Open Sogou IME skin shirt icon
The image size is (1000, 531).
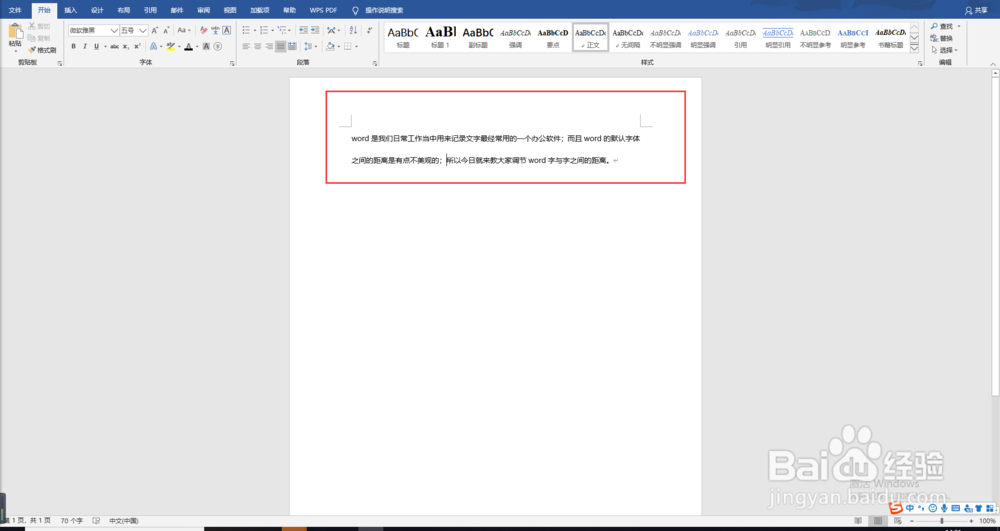pos(978,508)
